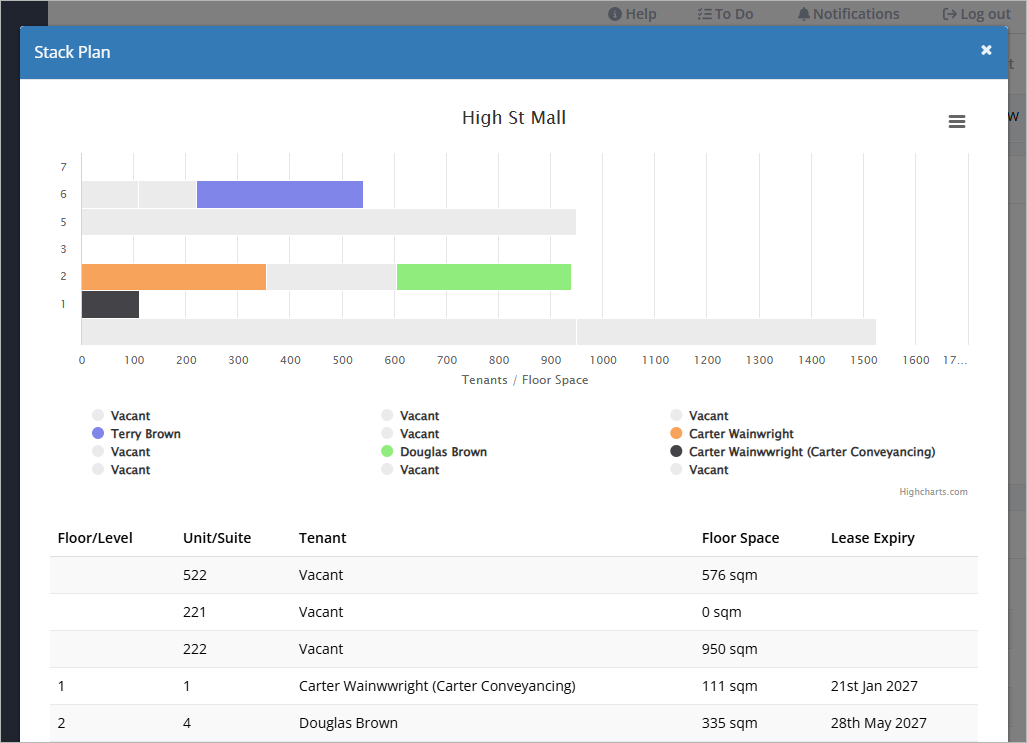Open the To Do checklist icon
1027x743 pixels.
(704, 14)
